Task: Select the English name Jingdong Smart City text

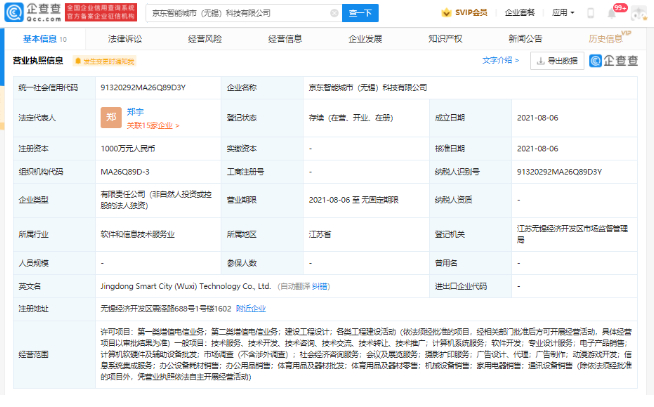Action: [186, 286]
